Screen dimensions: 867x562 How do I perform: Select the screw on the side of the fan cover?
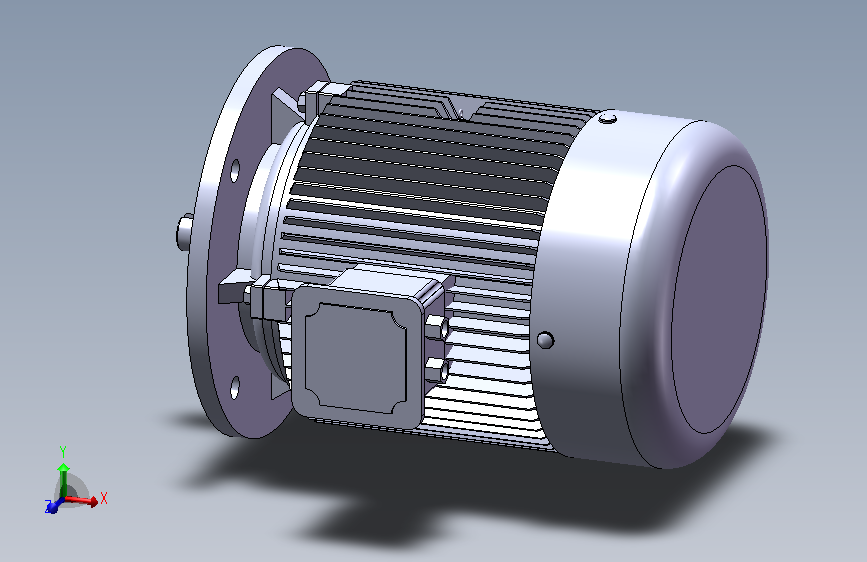(x=546, y=340)
